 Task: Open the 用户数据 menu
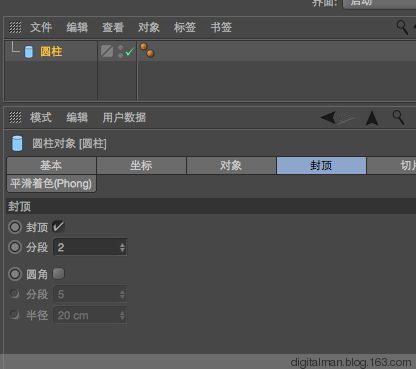[124, 117]
